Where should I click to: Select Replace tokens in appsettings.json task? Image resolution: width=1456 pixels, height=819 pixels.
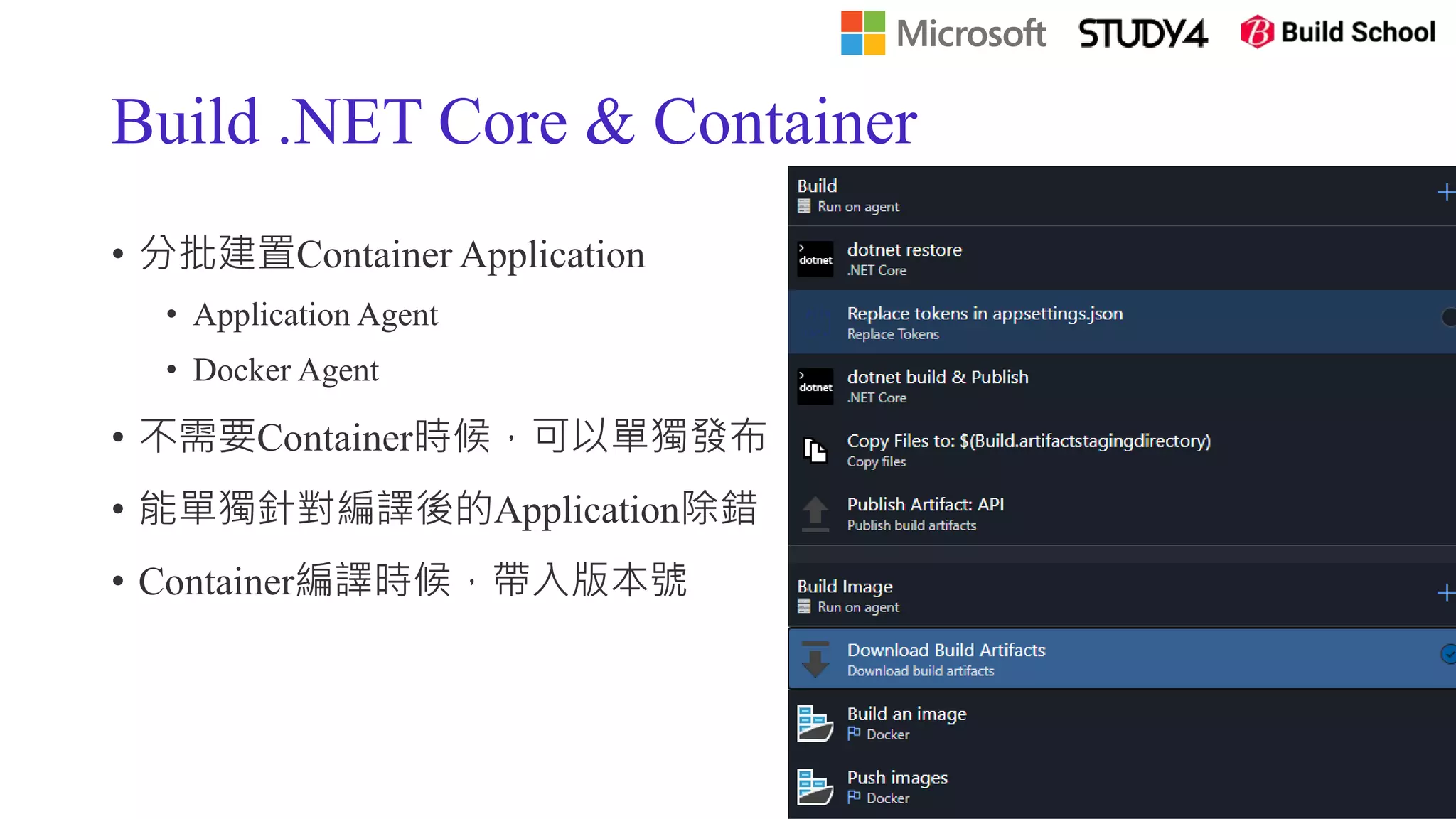(1122, 322)
